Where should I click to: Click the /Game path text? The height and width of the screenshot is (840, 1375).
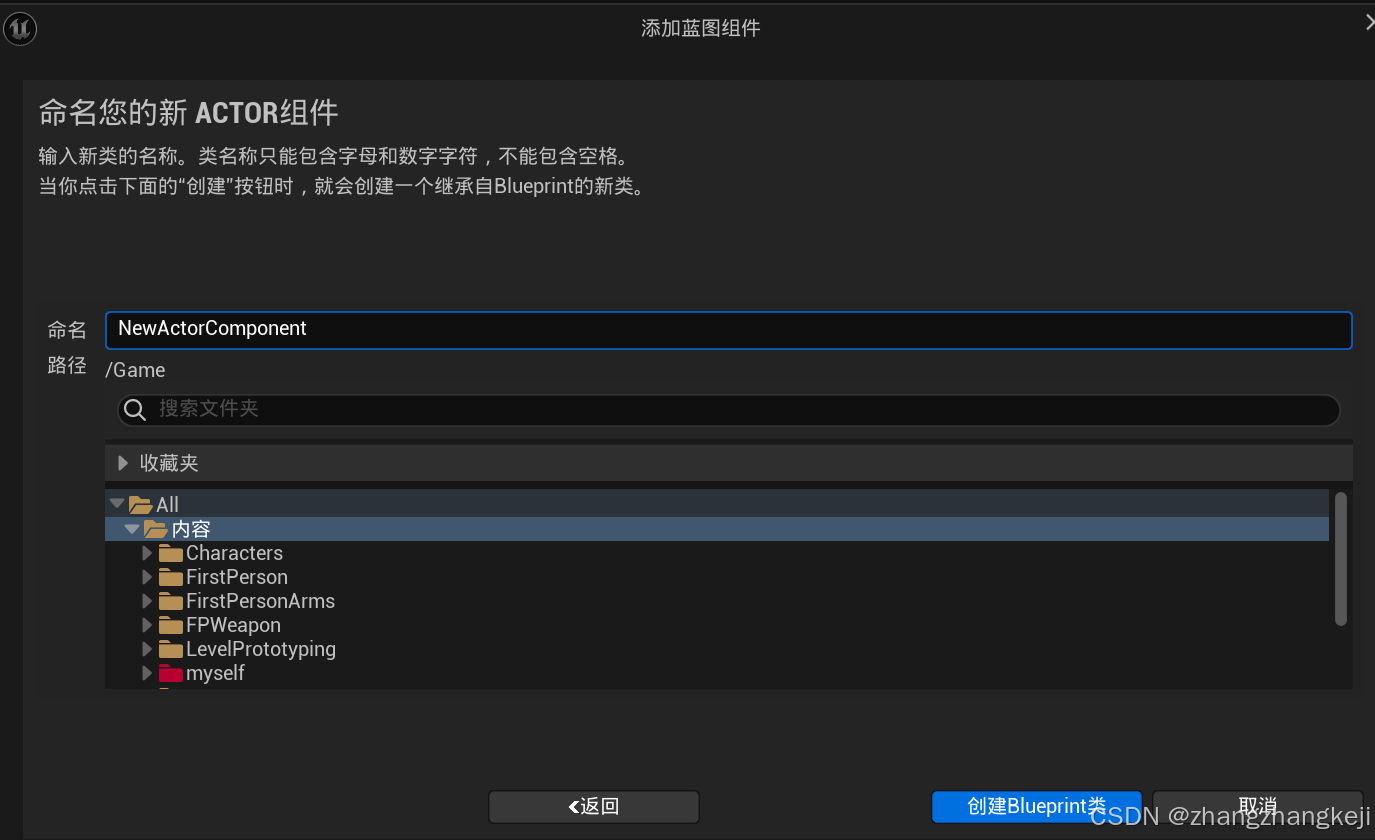tap(135, 370)
